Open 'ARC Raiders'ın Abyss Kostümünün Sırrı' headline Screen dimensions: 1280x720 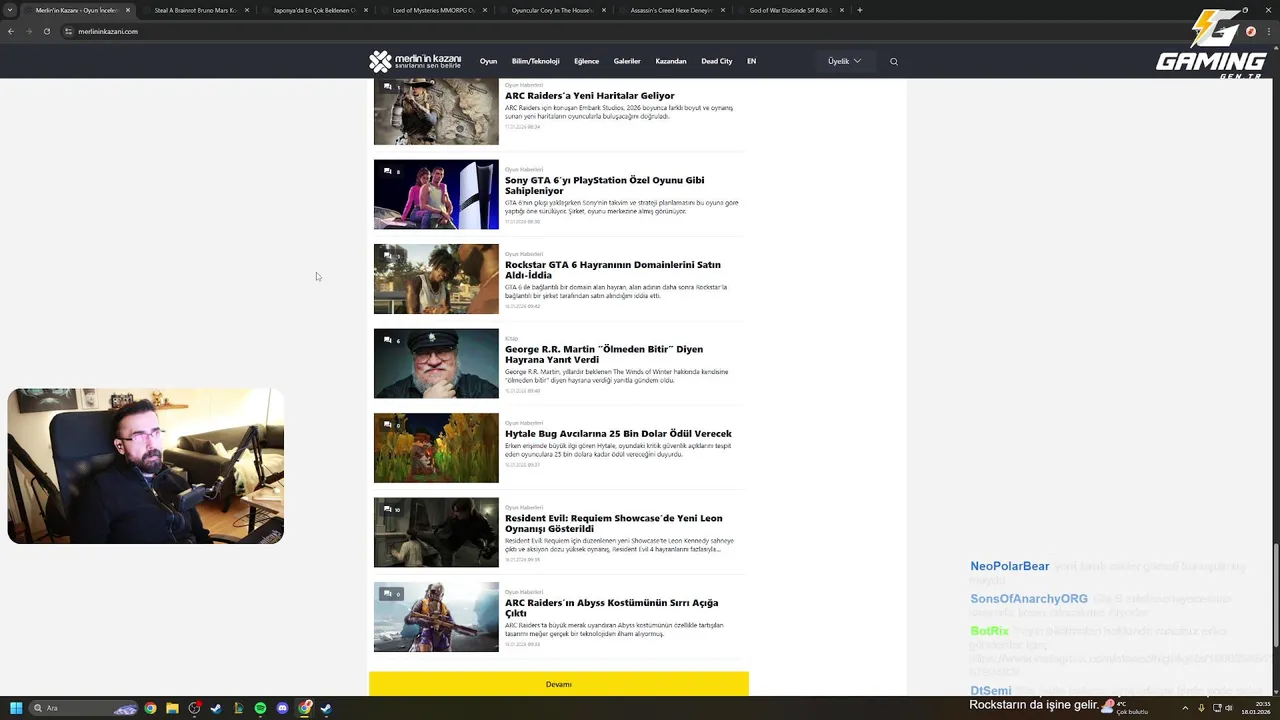click(611, 608)
